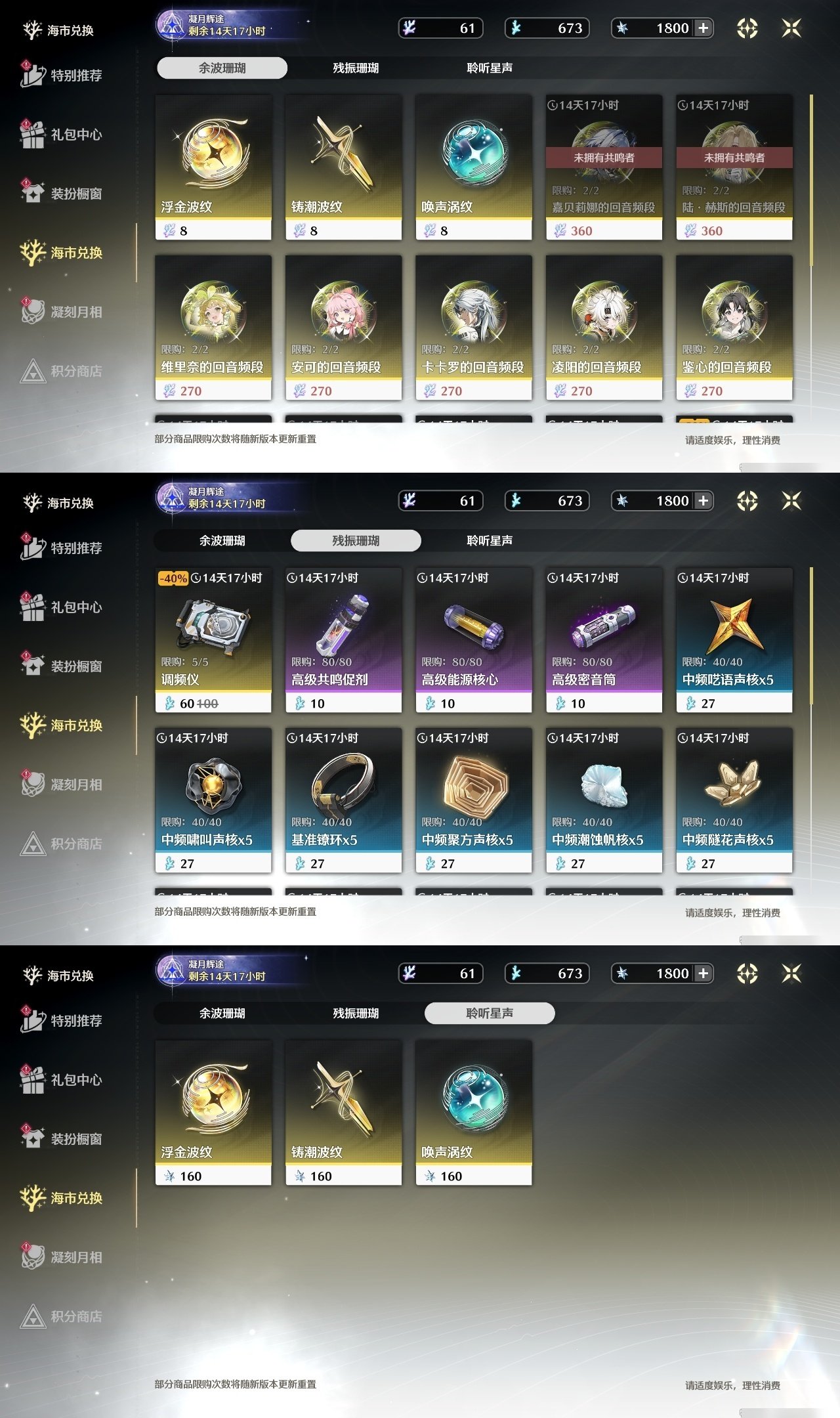
Task: Click the highlighted 残振珊瑚 tab
Action: point(356,540)
